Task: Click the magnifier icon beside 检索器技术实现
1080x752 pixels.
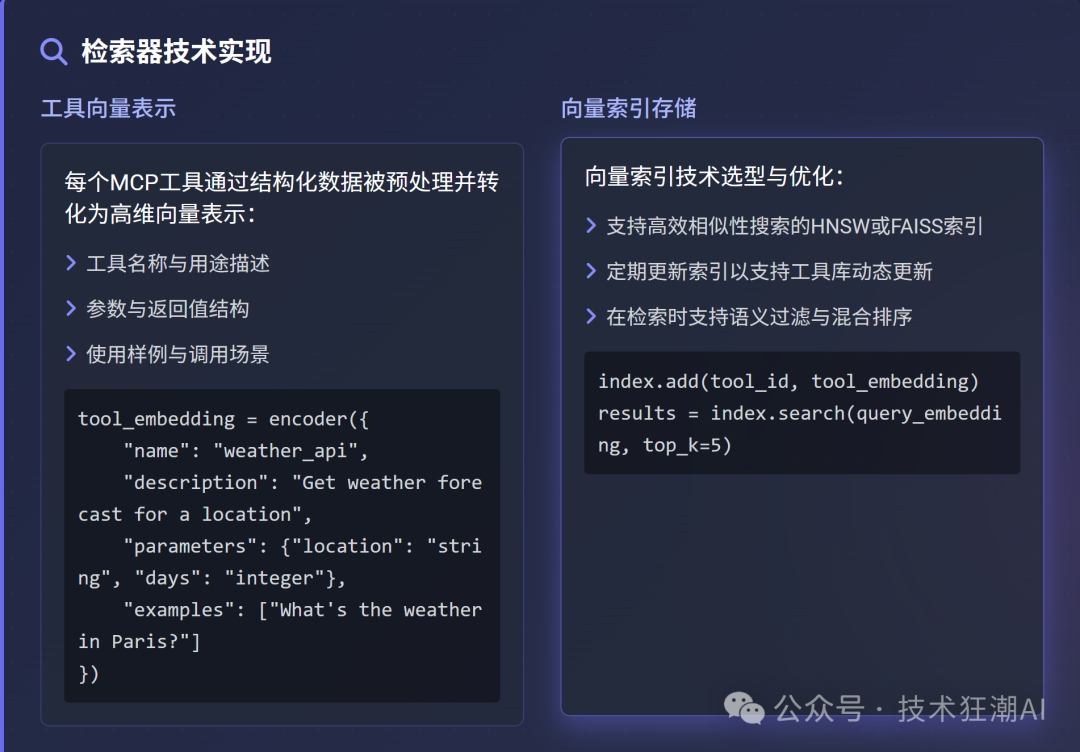Action: tap(53, 51)
